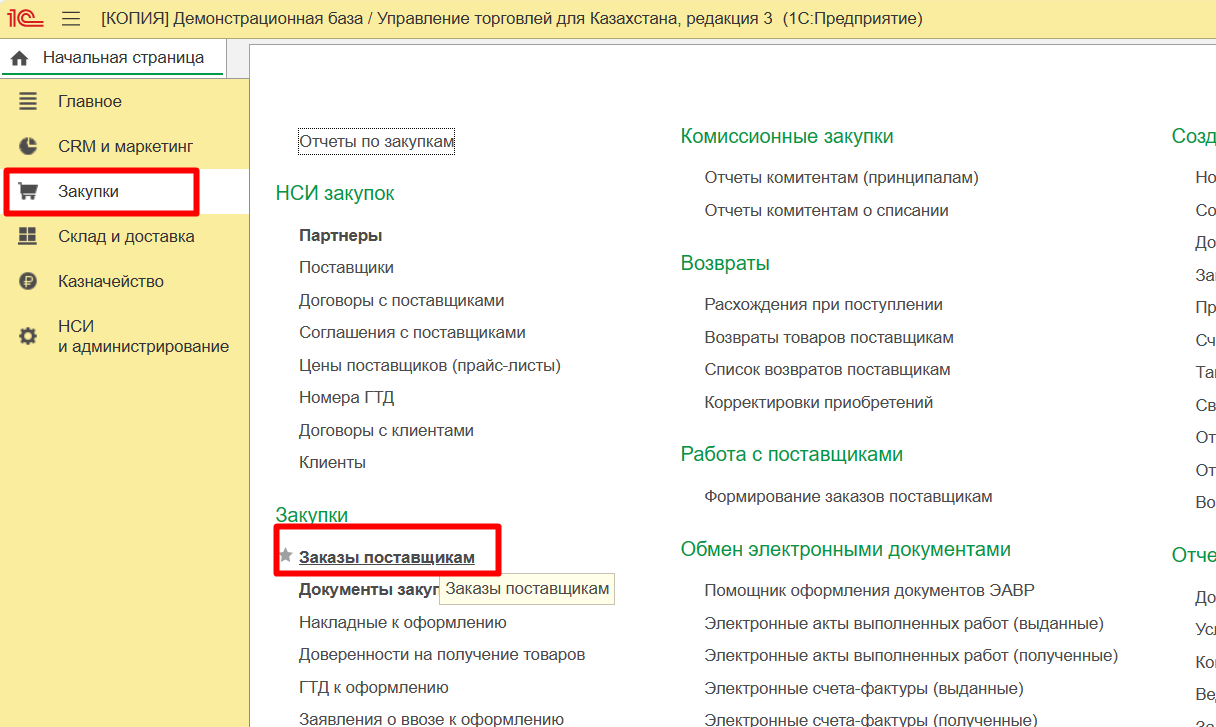This screenshot has width=1216, height=727.
Task: Click the gear icon for НСИ и администрирование
Action: 28,336
